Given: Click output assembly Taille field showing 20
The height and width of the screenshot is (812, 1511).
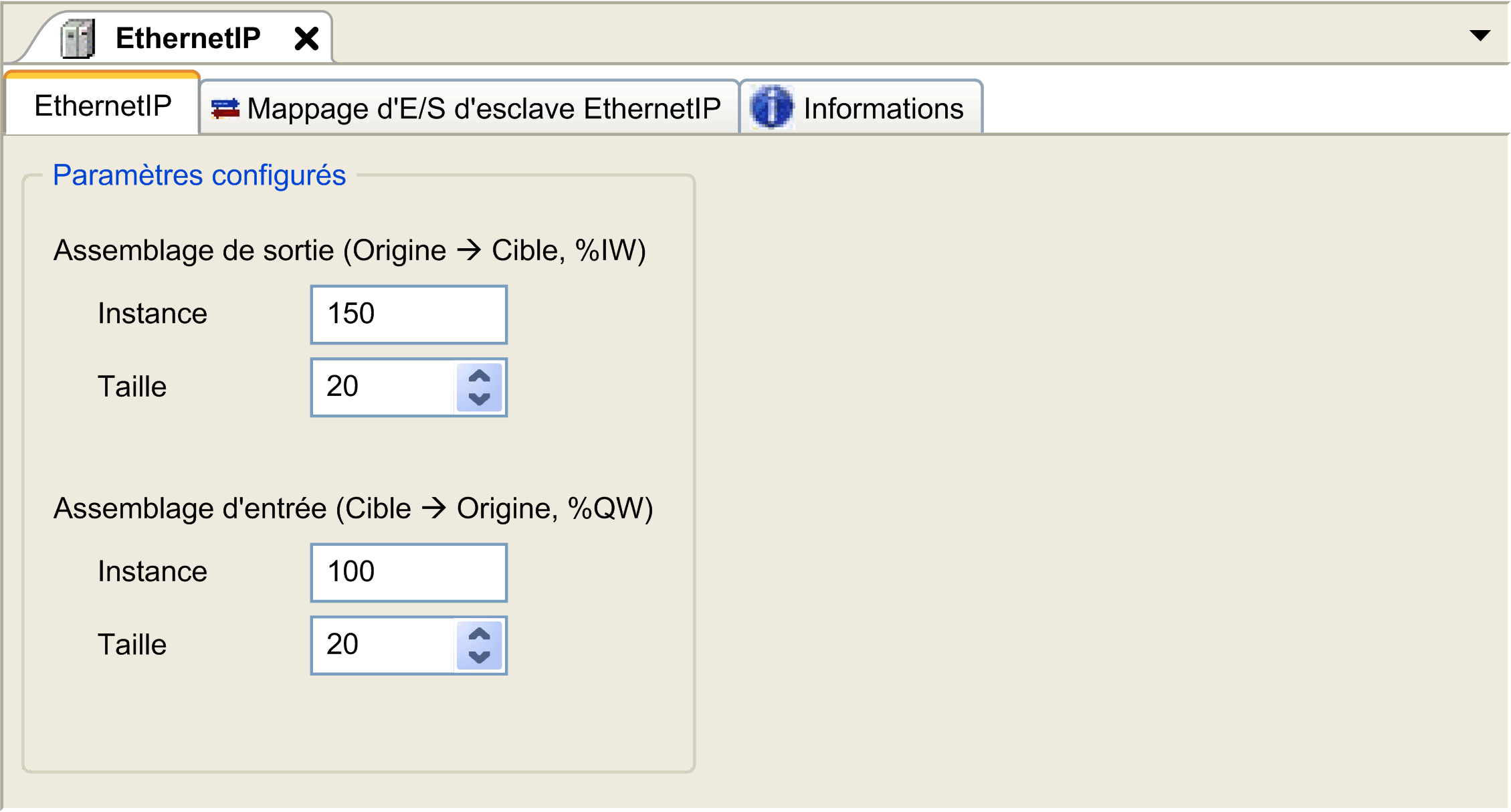Looking at the screenshot, I should (x=383, y=387).
